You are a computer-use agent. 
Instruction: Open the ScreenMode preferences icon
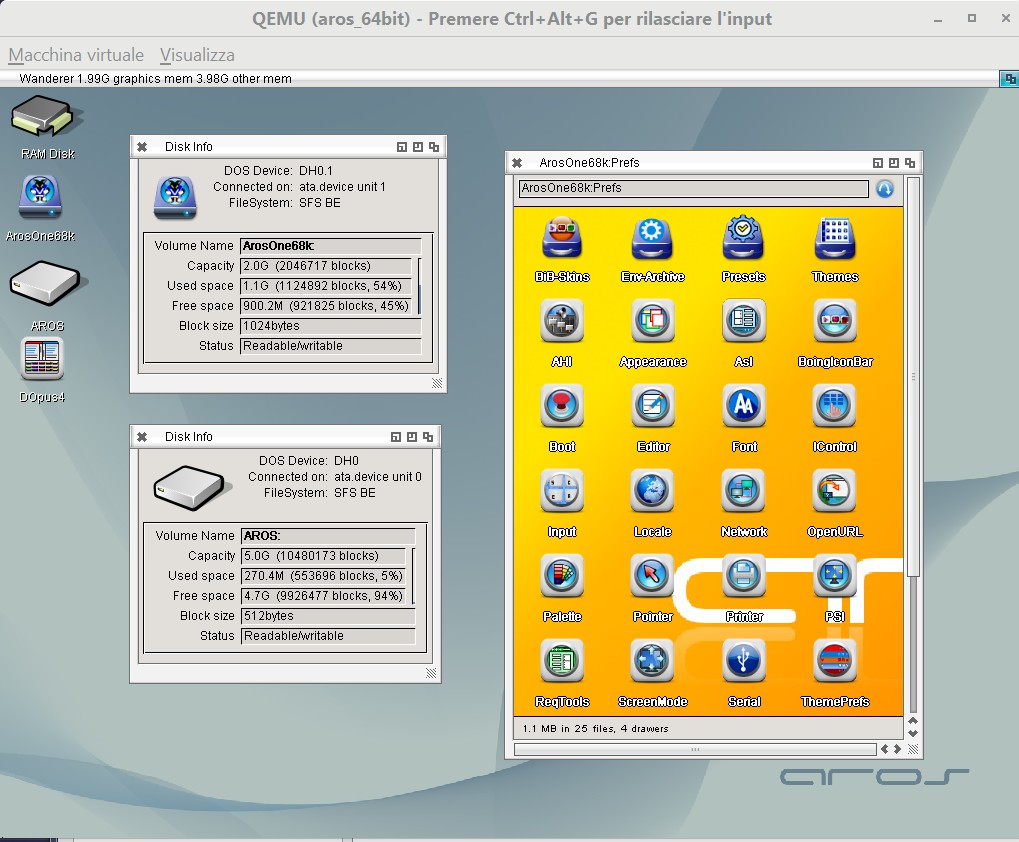652,662
